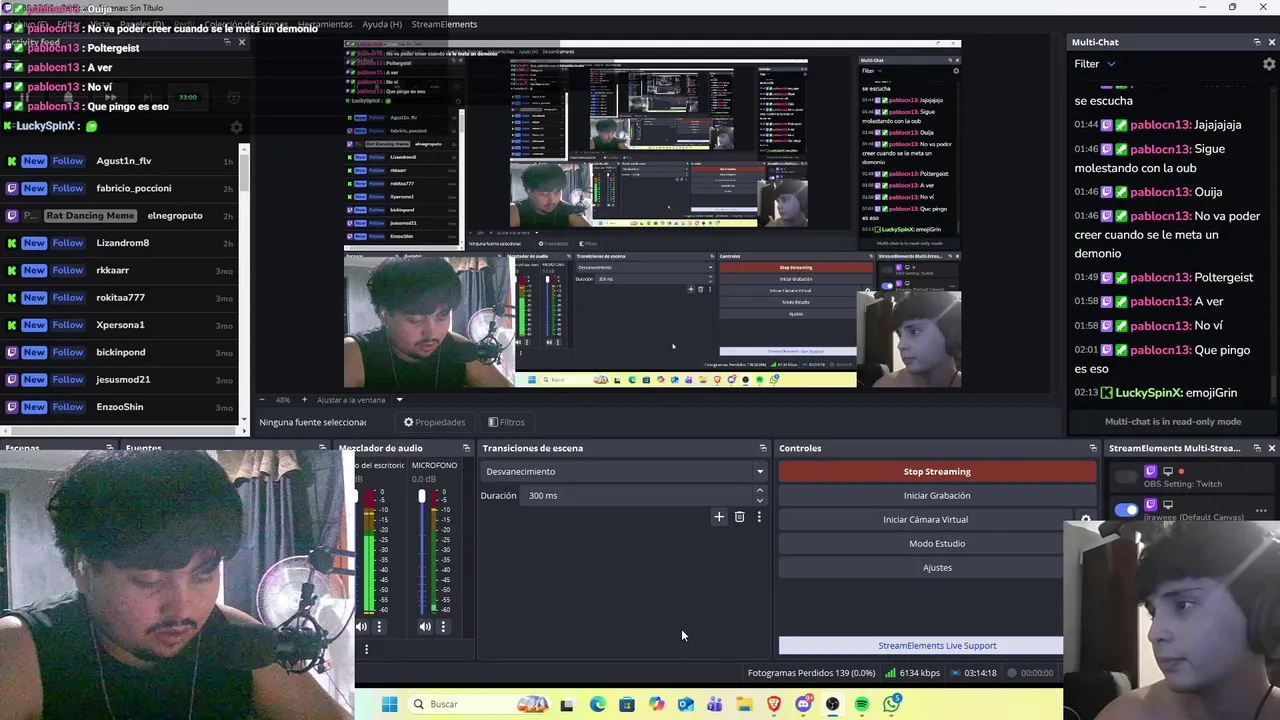Open StreamElements Live Support

click(x=937, y=645)
